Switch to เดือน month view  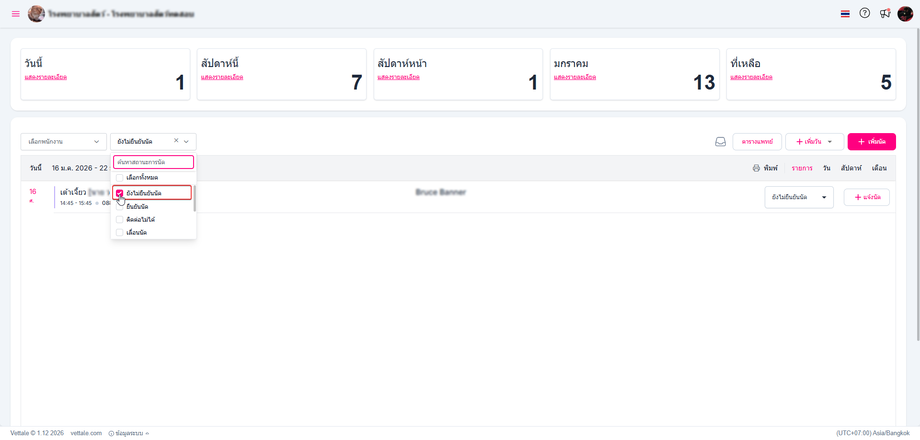click(879, 168)
